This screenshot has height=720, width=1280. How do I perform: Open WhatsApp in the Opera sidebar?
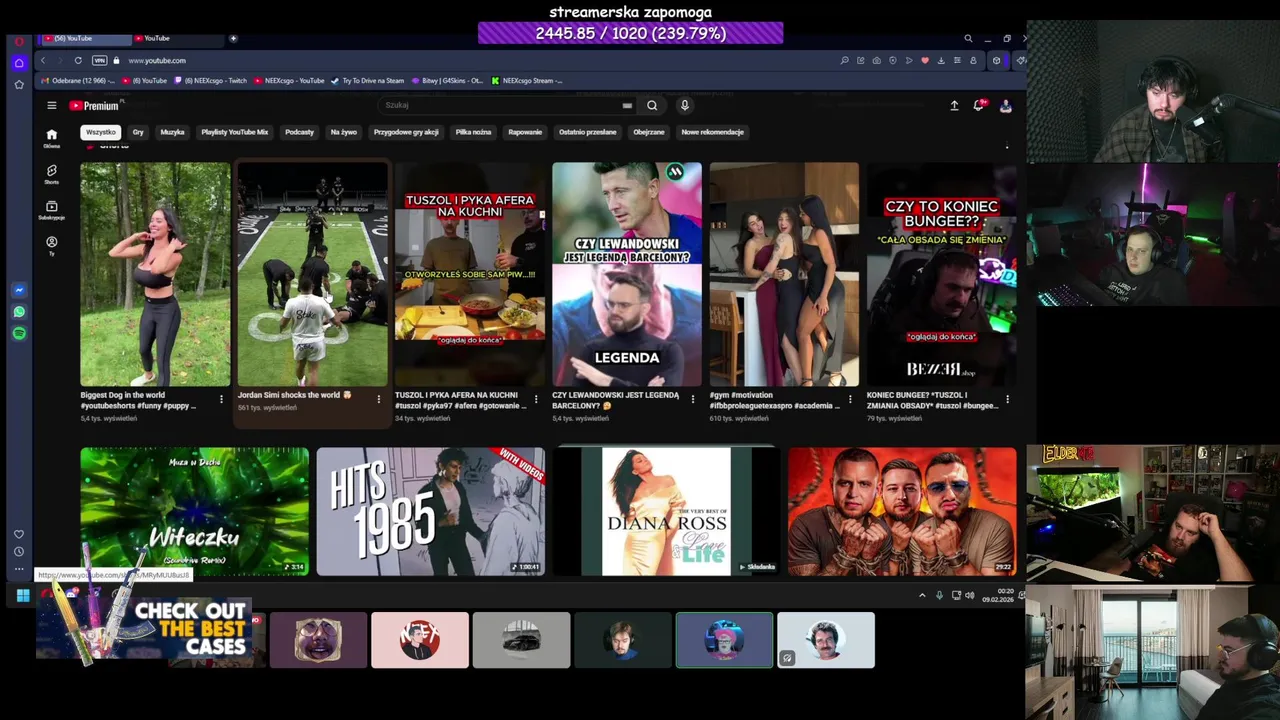[x=19, y=312]
